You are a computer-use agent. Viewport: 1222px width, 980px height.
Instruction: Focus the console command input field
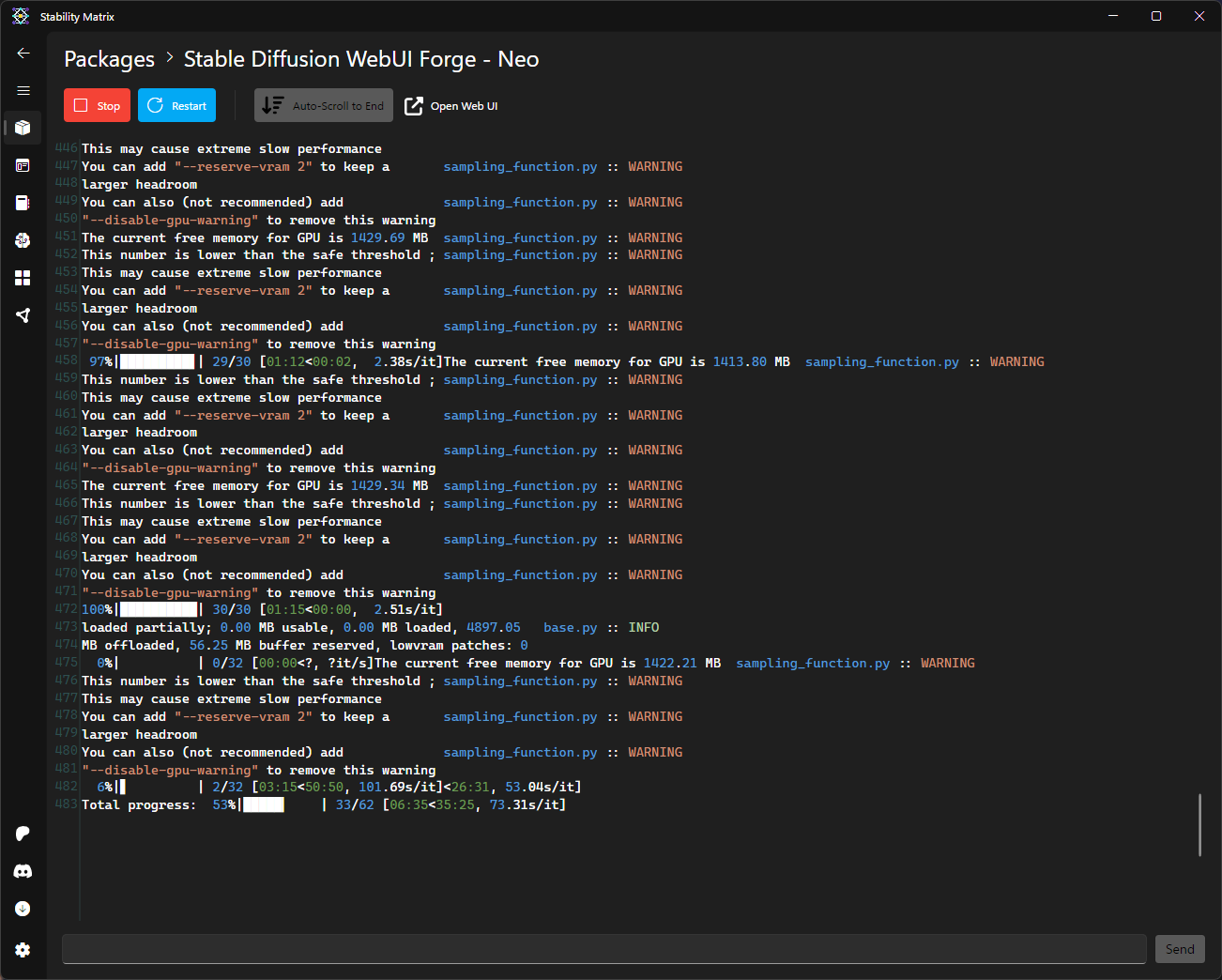tap(604, 949)
